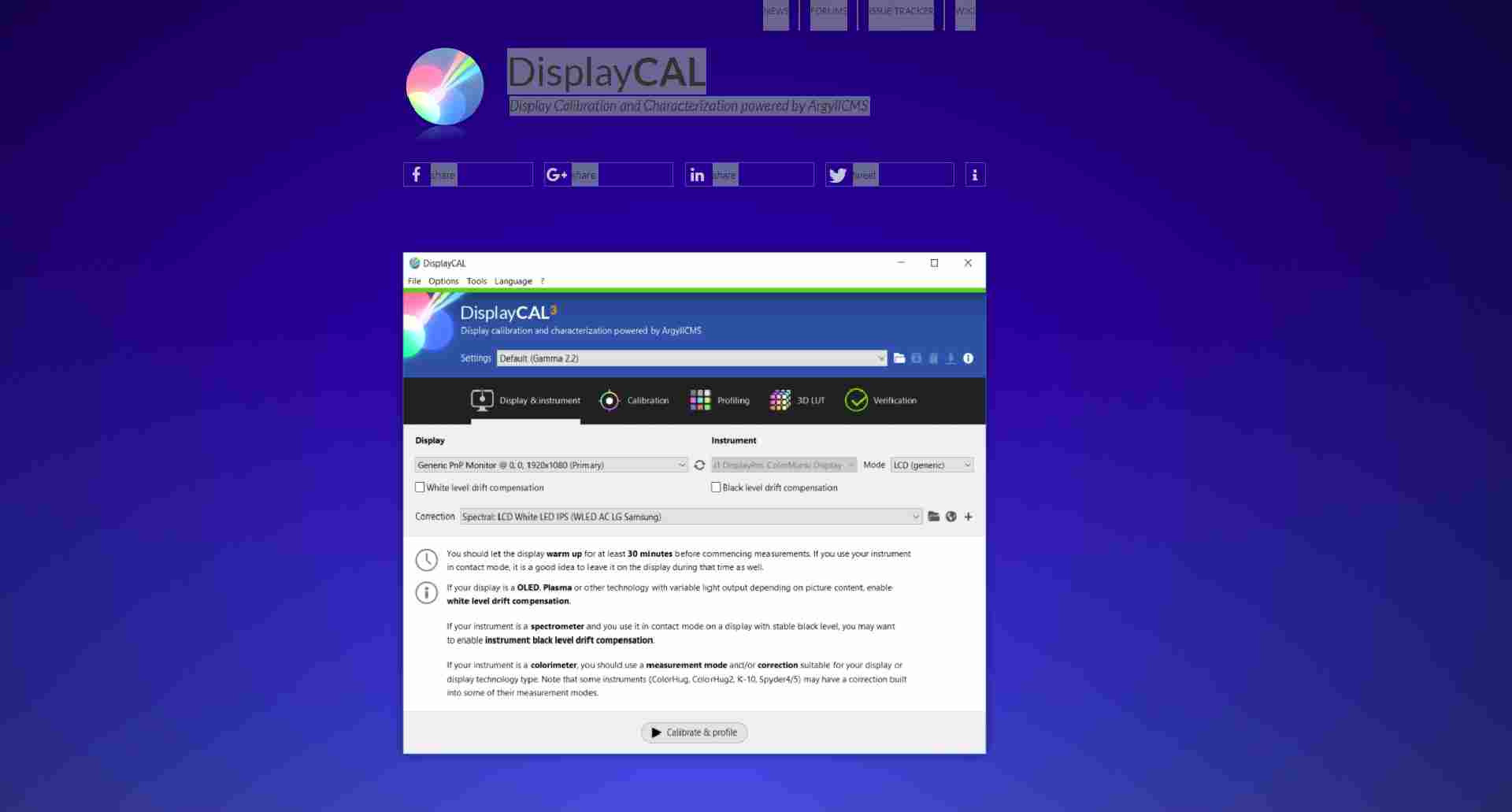Viewport: 1512px width, 812px height.
Task: Click the DisplayCAL title bar app icon
Action: [x=414, y=263]
